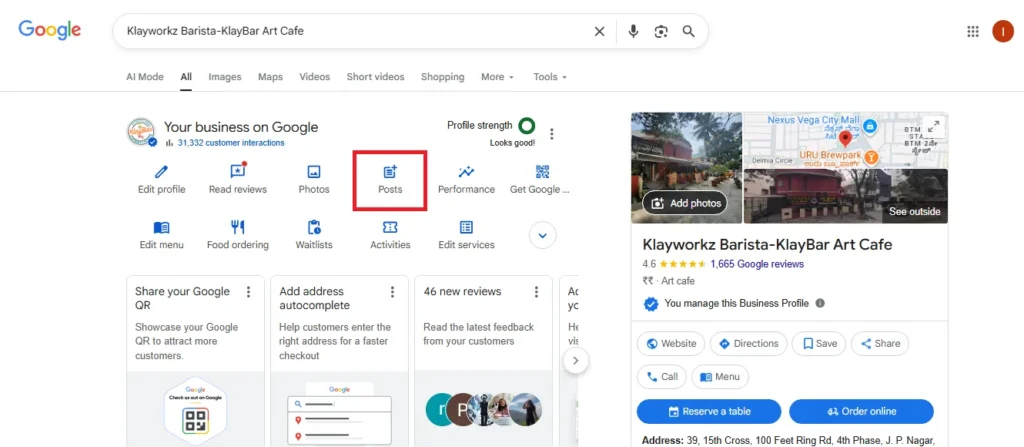Switch to the Shopping tab

[443, 77]
